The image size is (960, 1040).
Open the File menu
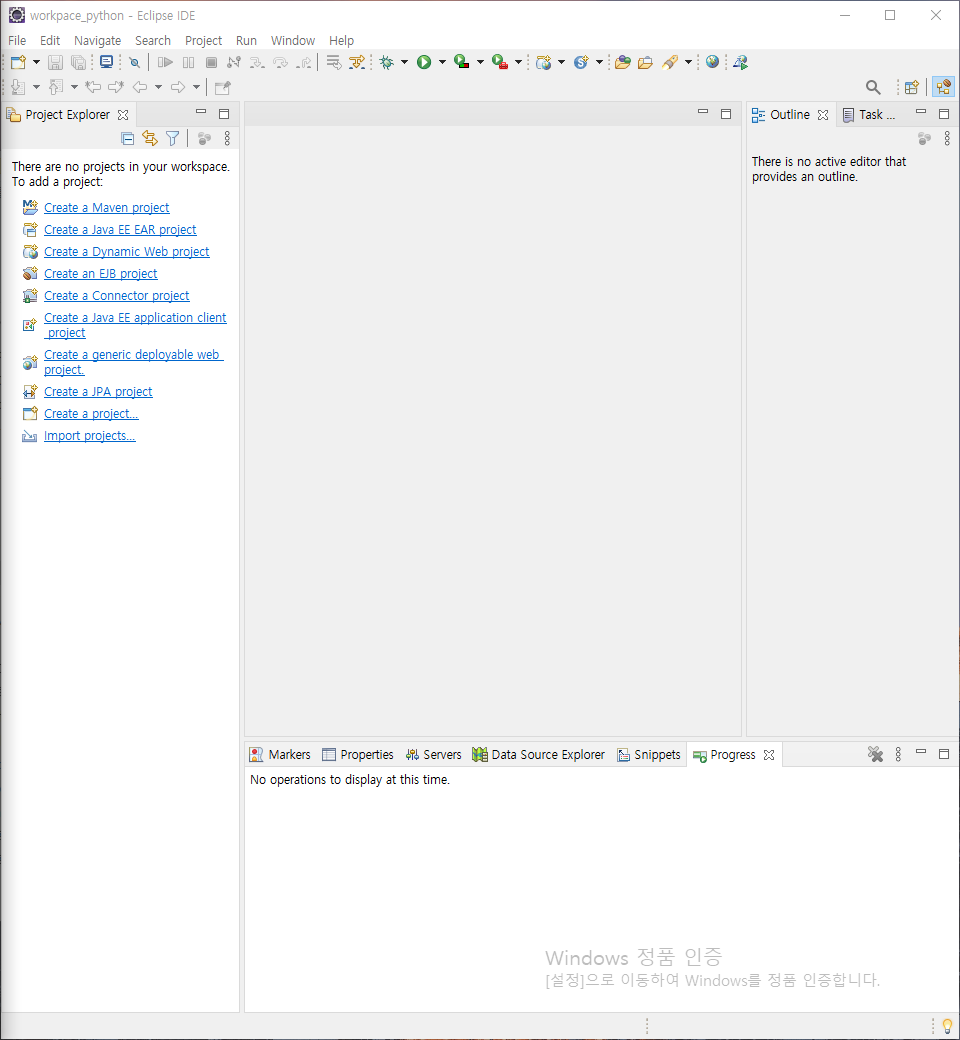click(17, 40)
